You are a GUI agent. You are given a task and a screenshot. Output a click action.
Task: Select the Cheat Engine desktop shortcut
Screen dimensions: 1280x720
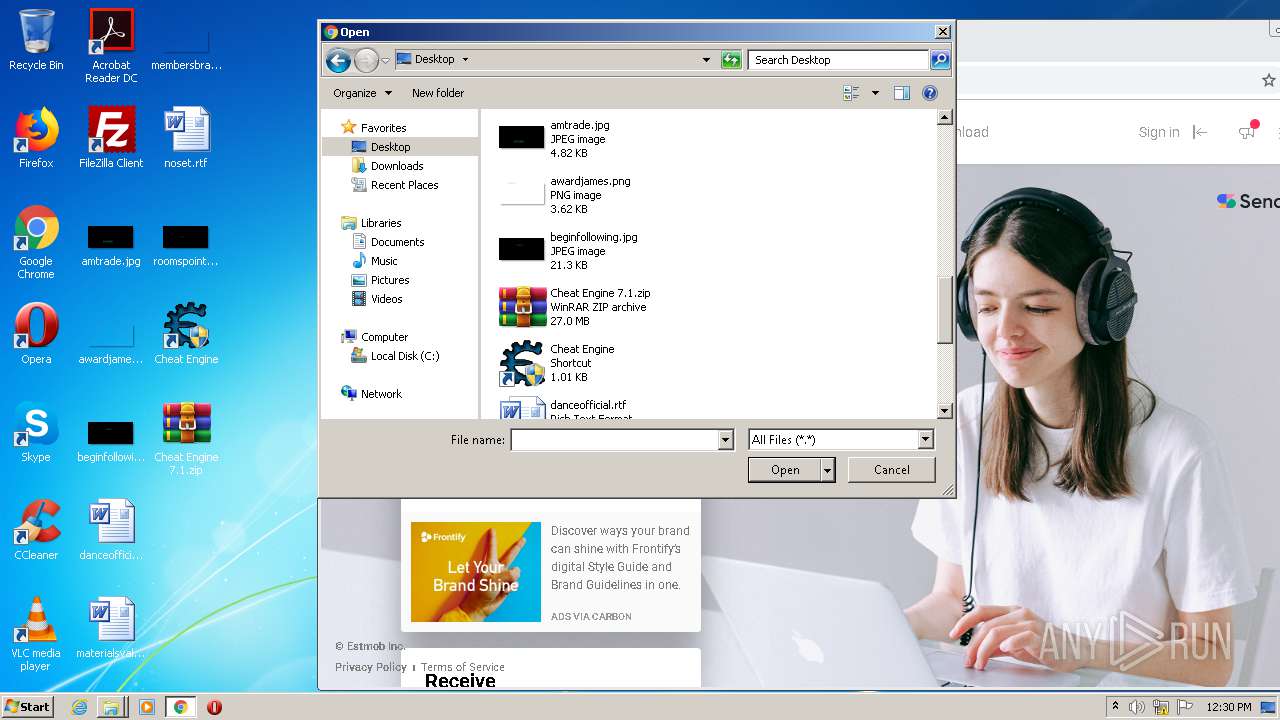pyautogui.click(x=186, y=334)
